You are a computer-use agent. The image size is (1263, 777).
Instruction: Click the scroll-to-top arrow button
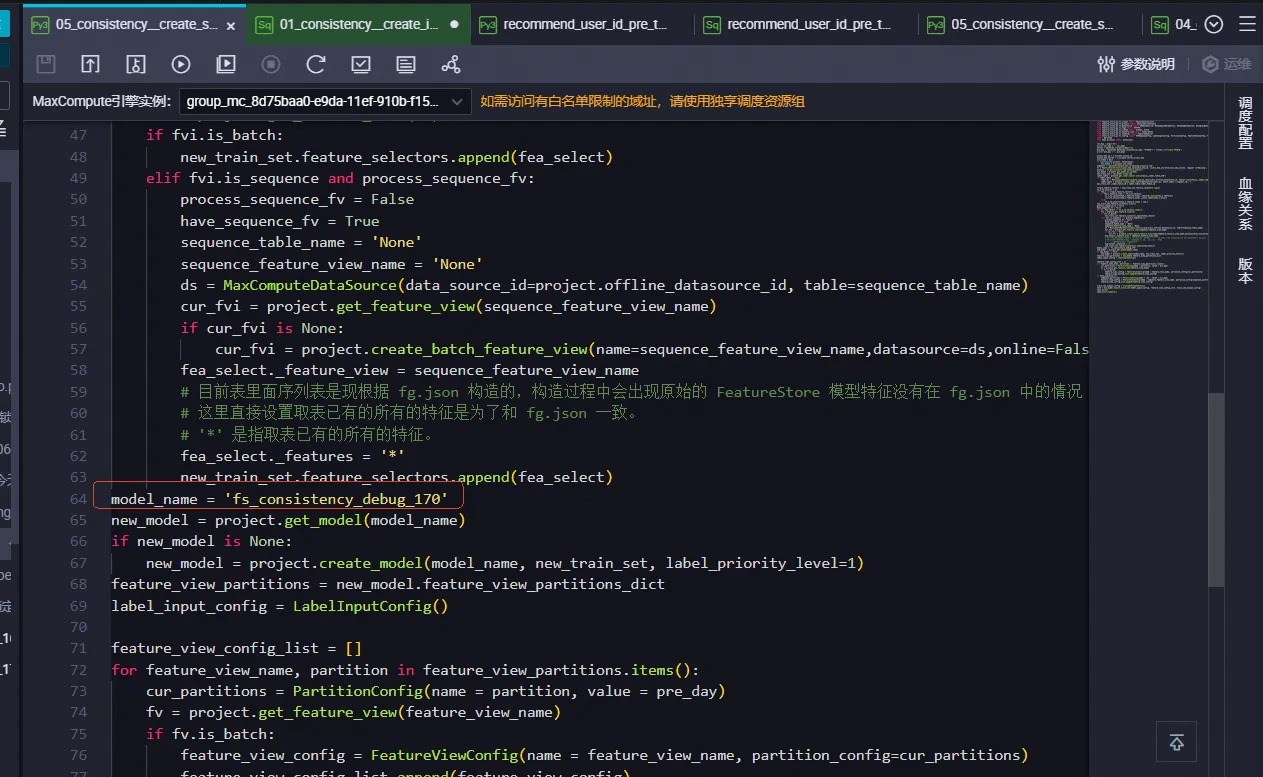(1177, 742)
